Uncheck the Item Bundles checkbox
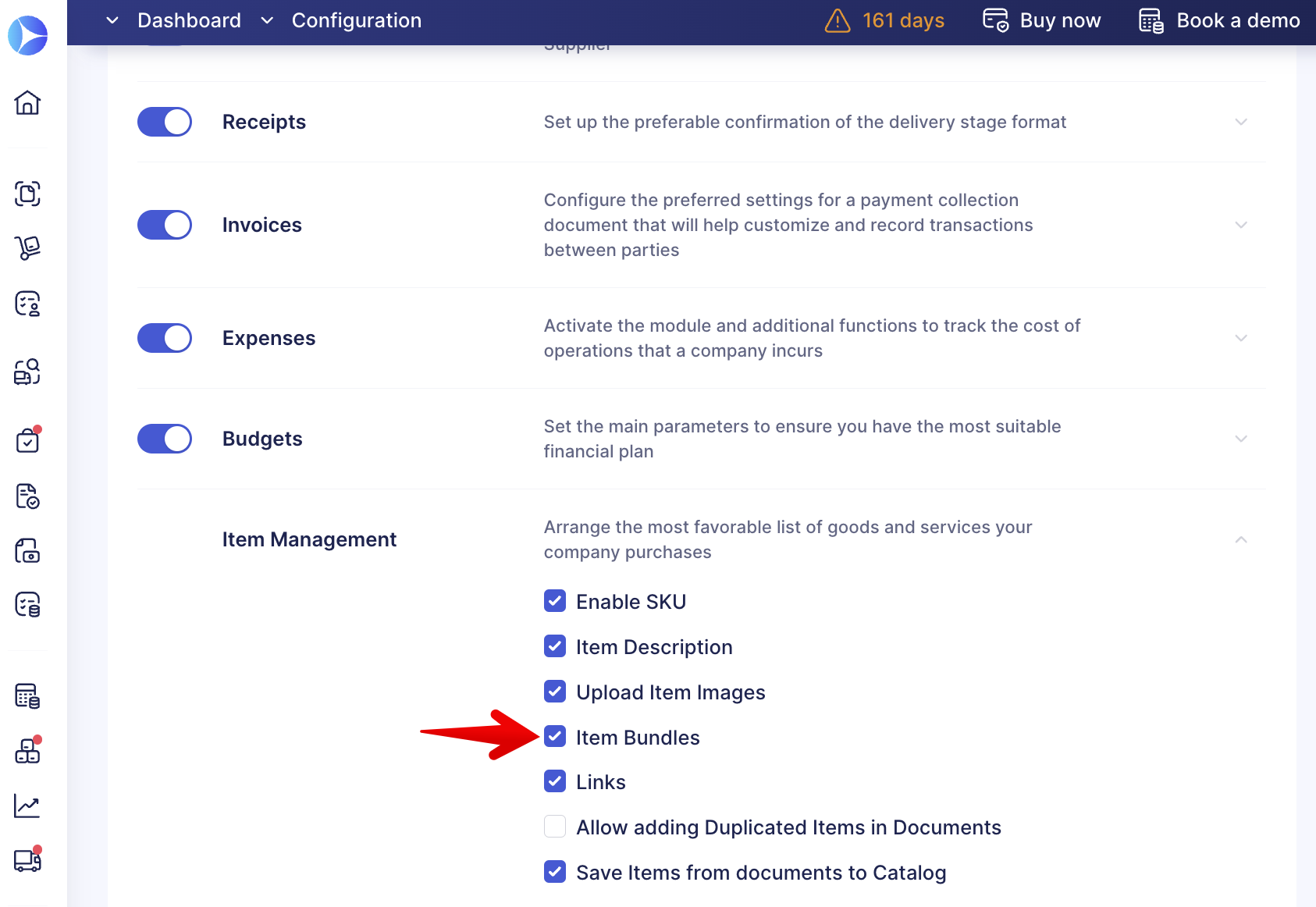The height and width of the screenshot is (907, 1316). point(555,737)
